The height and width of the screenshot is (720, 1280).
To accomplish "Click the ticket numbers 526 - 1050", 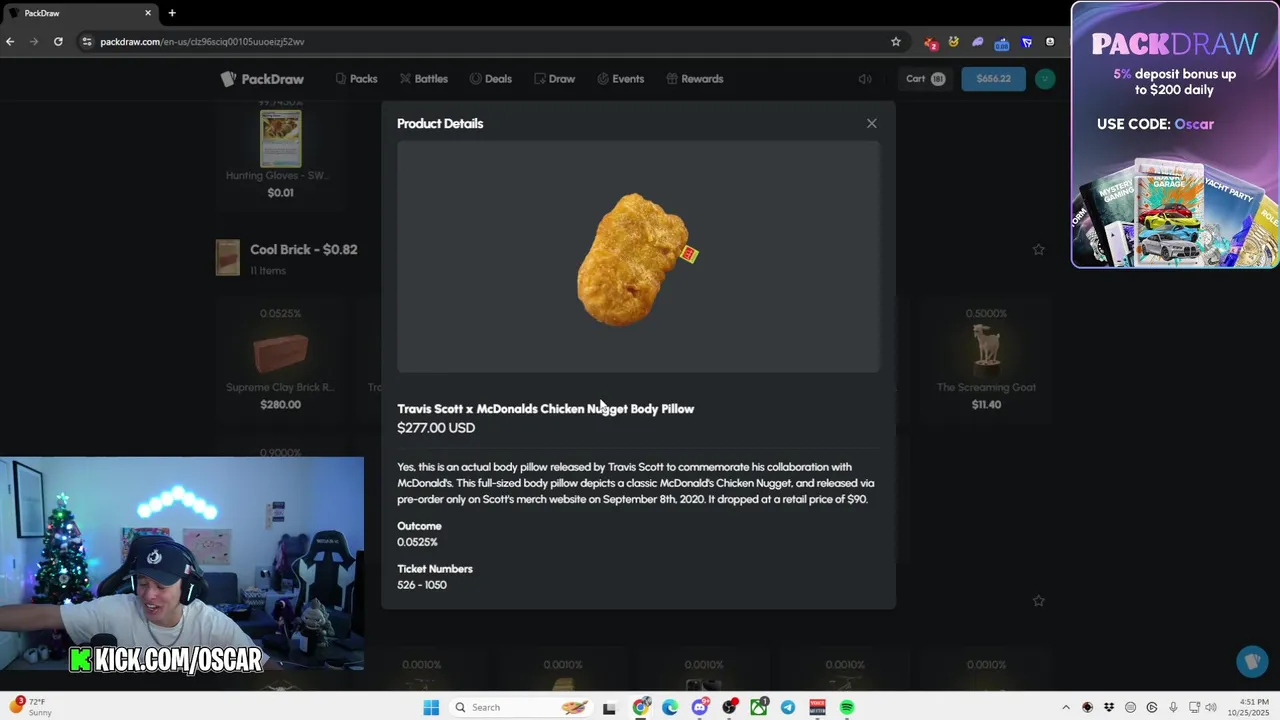I will coord(422,585).
